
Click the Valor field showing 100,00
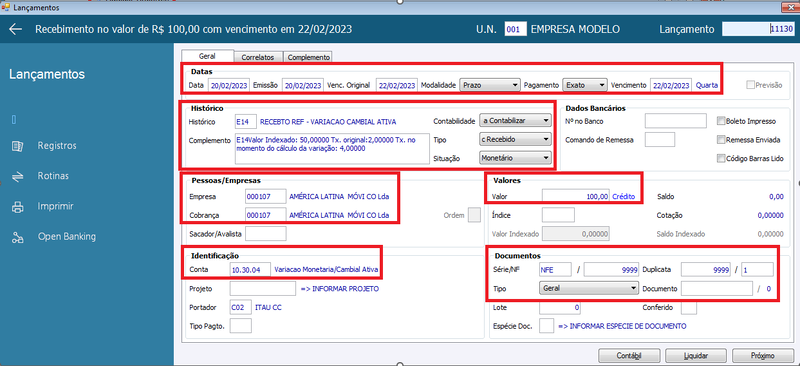point(576,196)
